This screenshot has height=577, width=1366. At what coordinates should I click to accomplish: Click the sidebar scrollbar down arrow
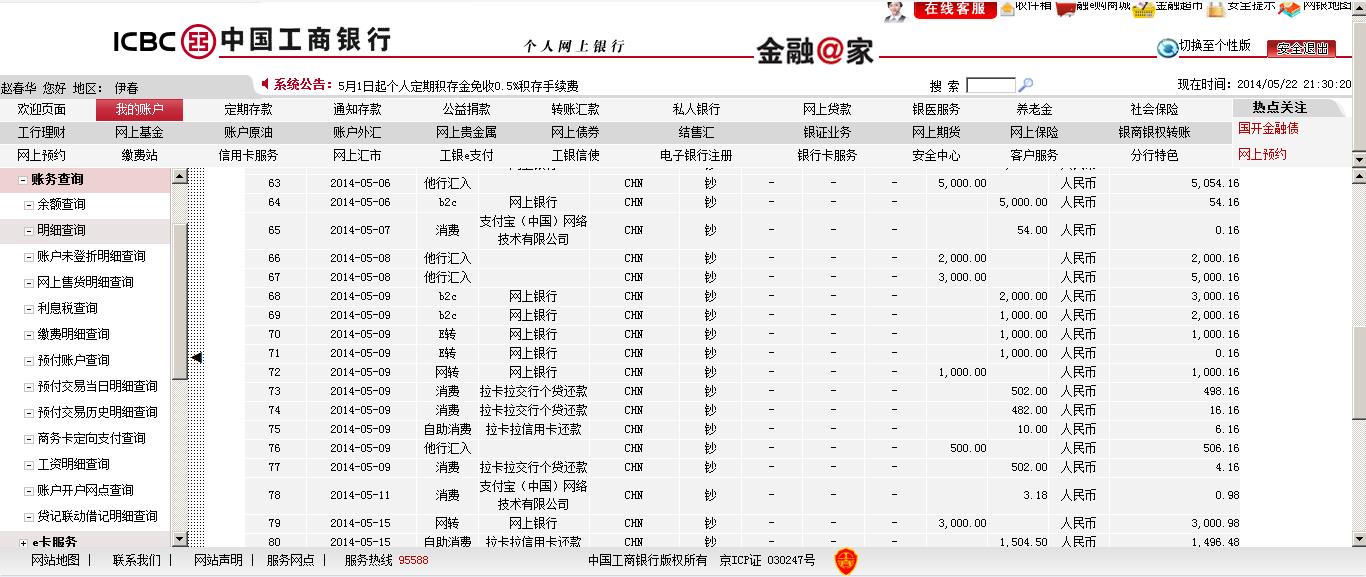180,539
